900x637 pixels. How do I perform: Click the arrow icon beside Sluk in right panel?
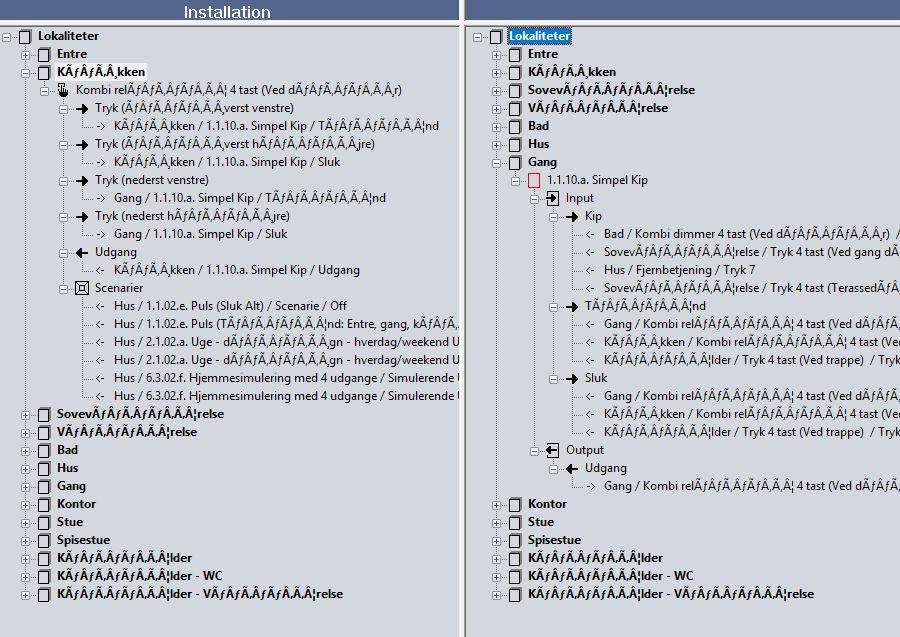pyautogui.click(x=571, y=378)
